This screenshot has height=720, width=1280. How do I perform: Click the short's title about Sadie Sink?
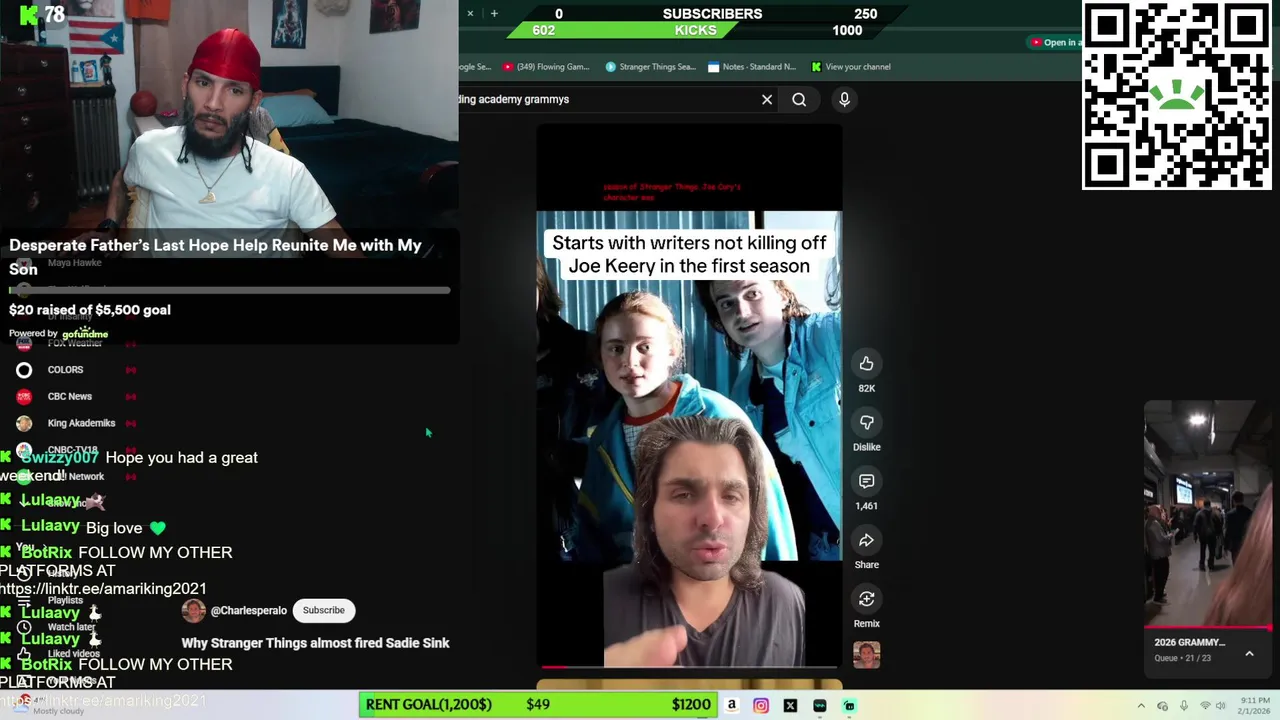click(x=315, y=643)
